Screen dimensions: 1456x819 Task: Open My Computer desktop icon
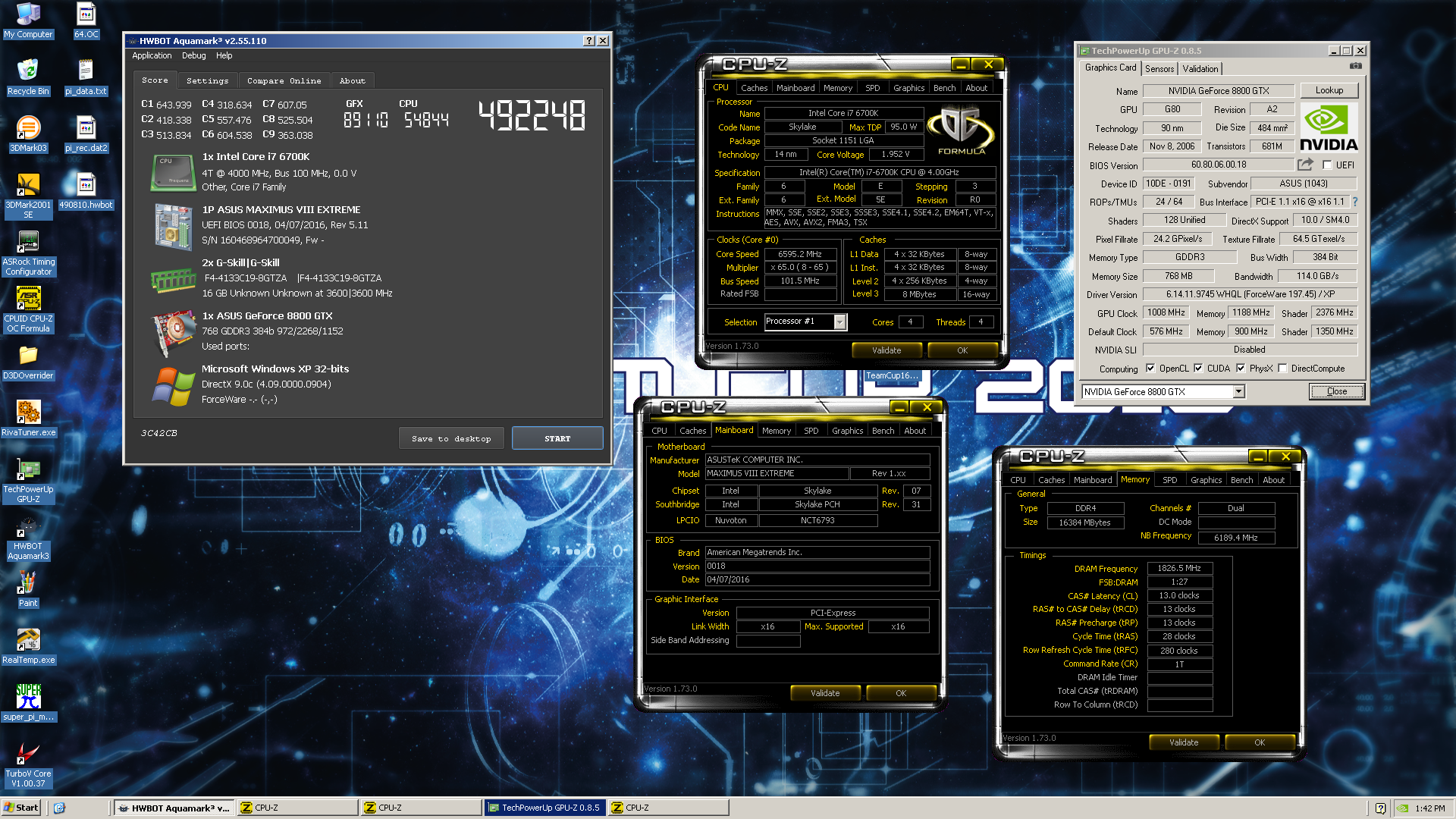(x=28, y=20)
